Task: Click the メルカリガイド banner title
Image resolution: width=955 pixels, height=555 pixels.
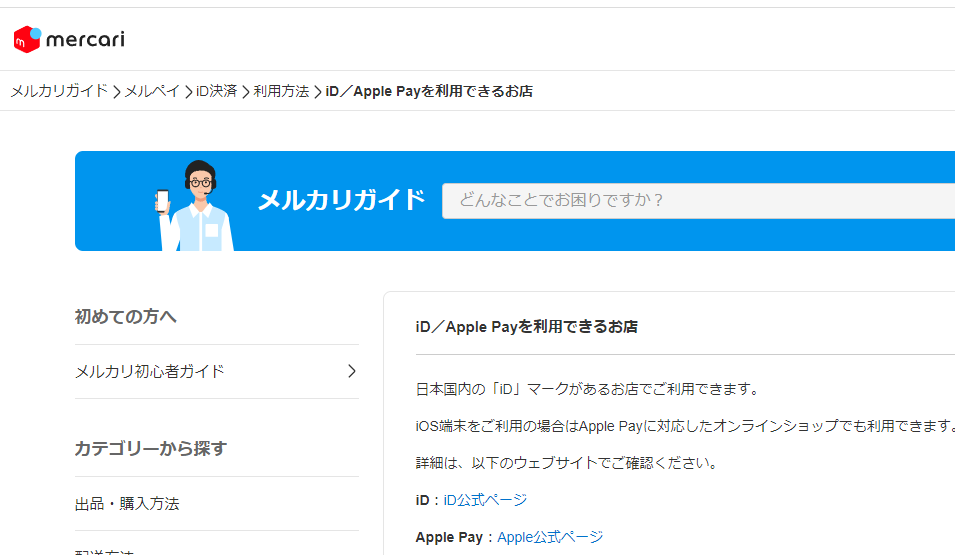Action: coord(341,200)
